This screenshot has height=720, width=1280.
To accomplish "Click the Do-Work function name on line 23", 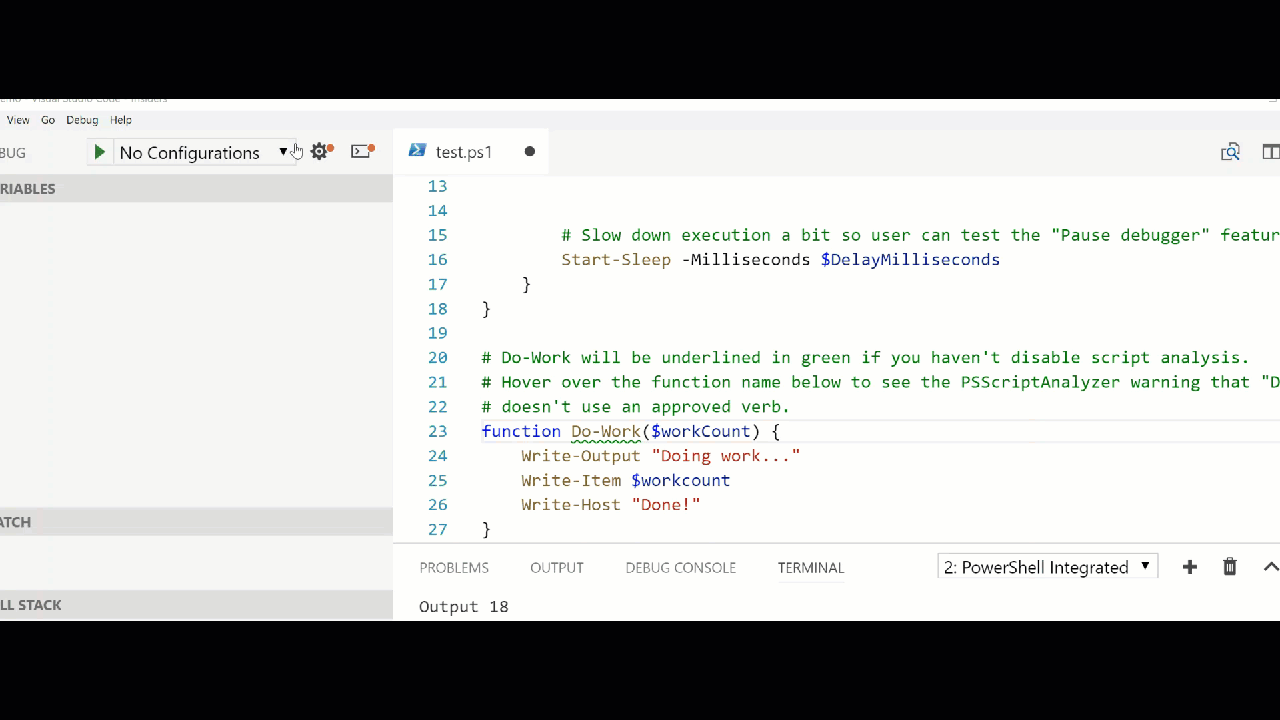I will click(x=606, y=431).
